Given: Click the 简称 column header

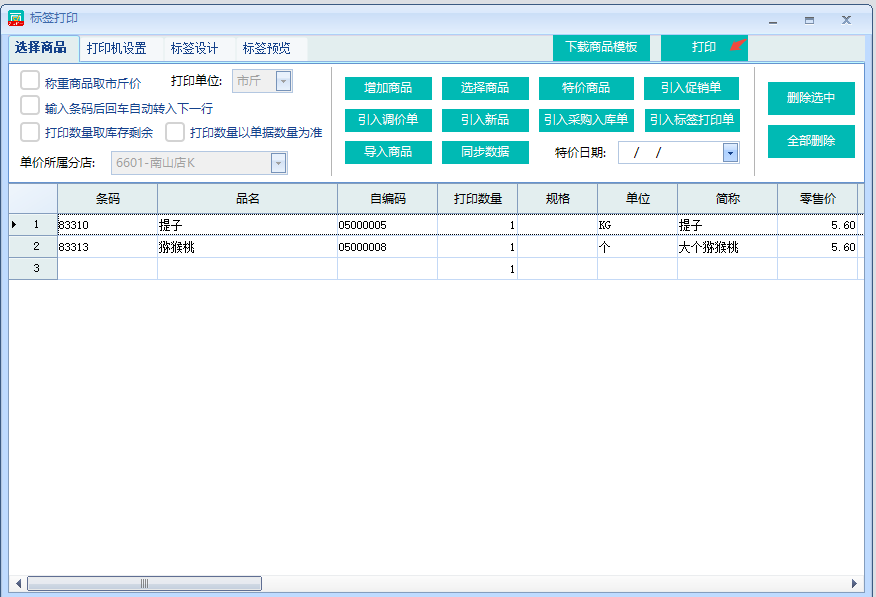Looking at the screenshot, I should (727, 199).
